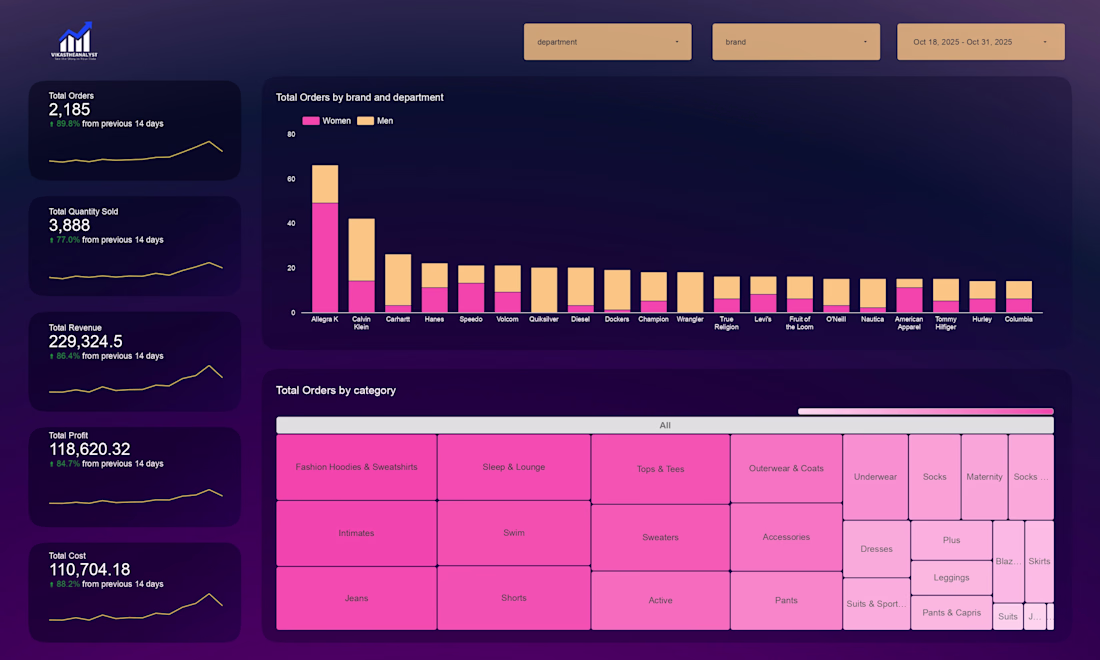Select the Outerwear & Coats treemap tile

[x=786, y=468]
